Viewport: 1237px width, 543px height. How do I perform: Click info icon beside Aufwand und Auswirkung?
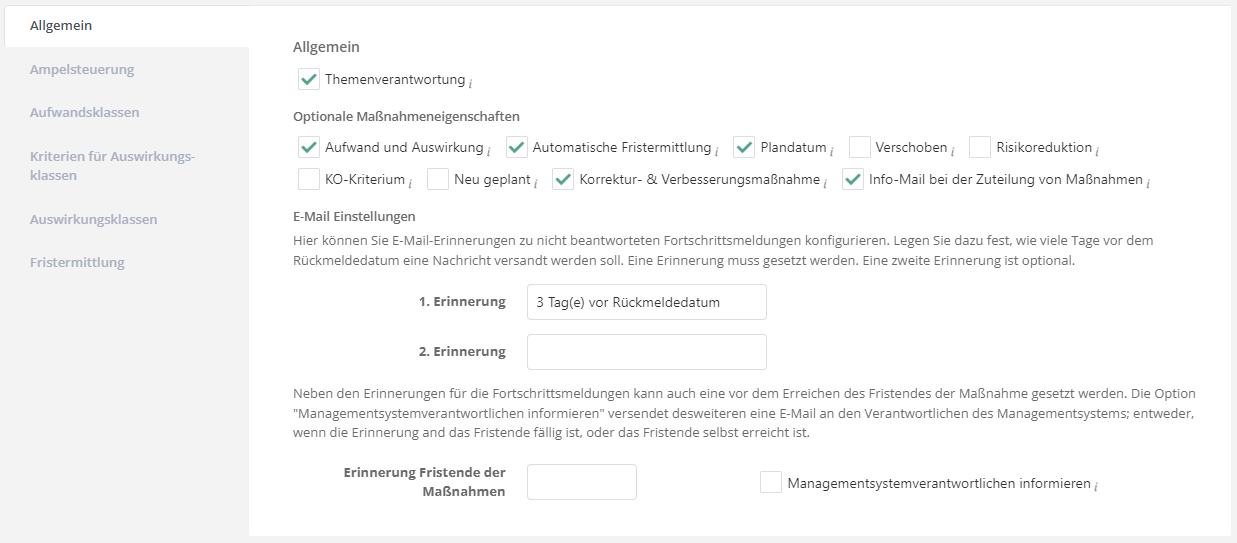tap(488, 151)
